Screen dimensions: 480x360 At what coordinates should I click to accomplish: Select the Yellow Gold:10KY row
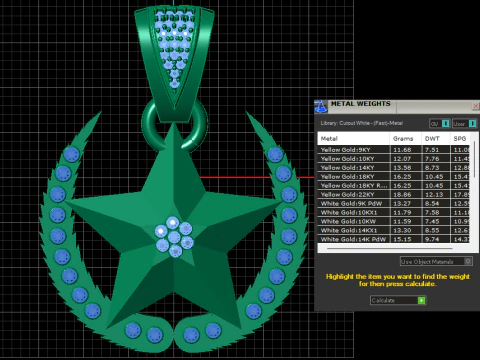point(394,159)
